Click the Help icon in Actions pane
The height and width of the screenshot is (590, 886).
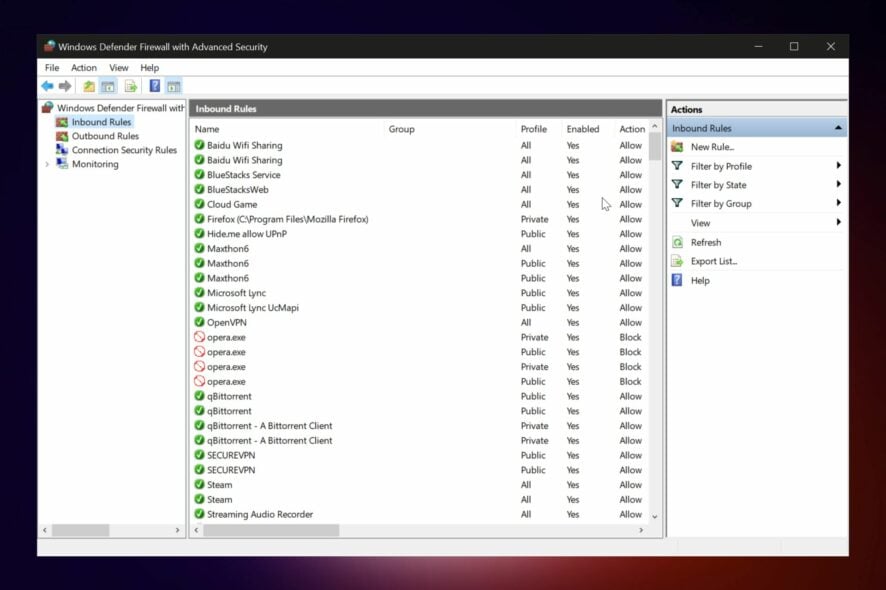pos(676,280)
